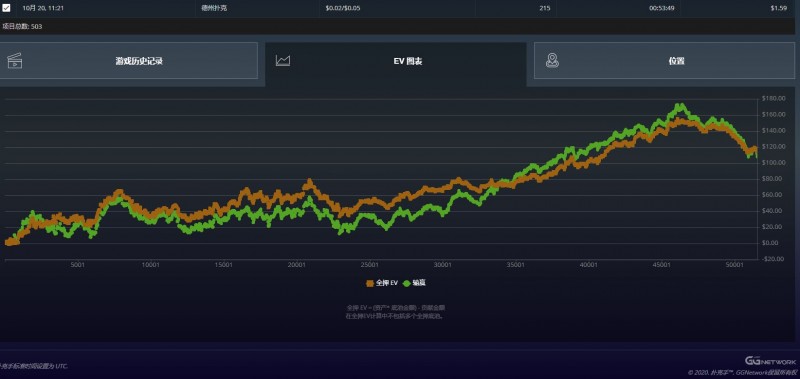
Task: Switch to the EV 图表 tab
Action: click(x=396, y=64)
